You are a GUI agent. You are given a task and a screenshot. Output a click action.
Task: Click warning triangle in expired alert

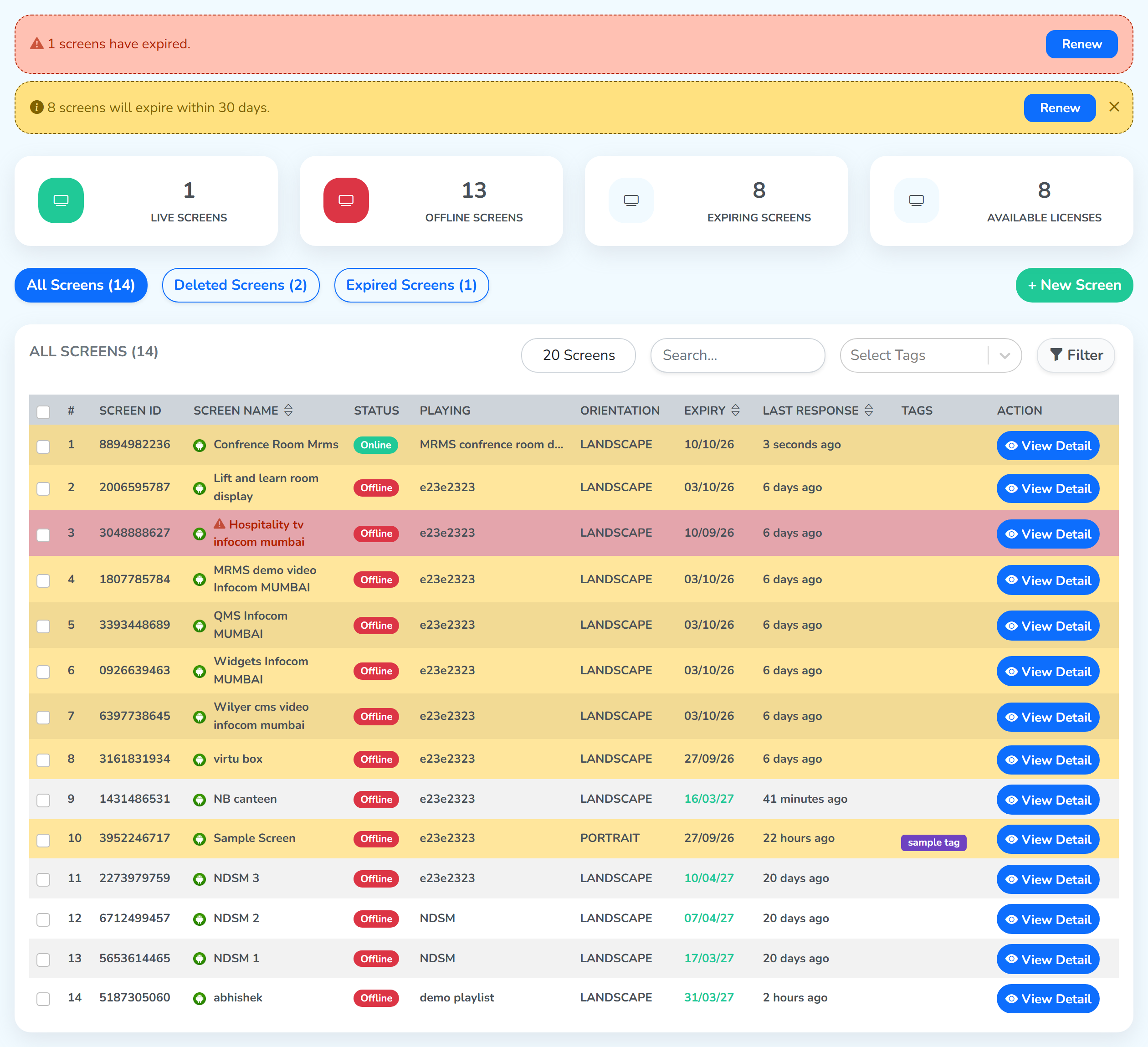37,44
